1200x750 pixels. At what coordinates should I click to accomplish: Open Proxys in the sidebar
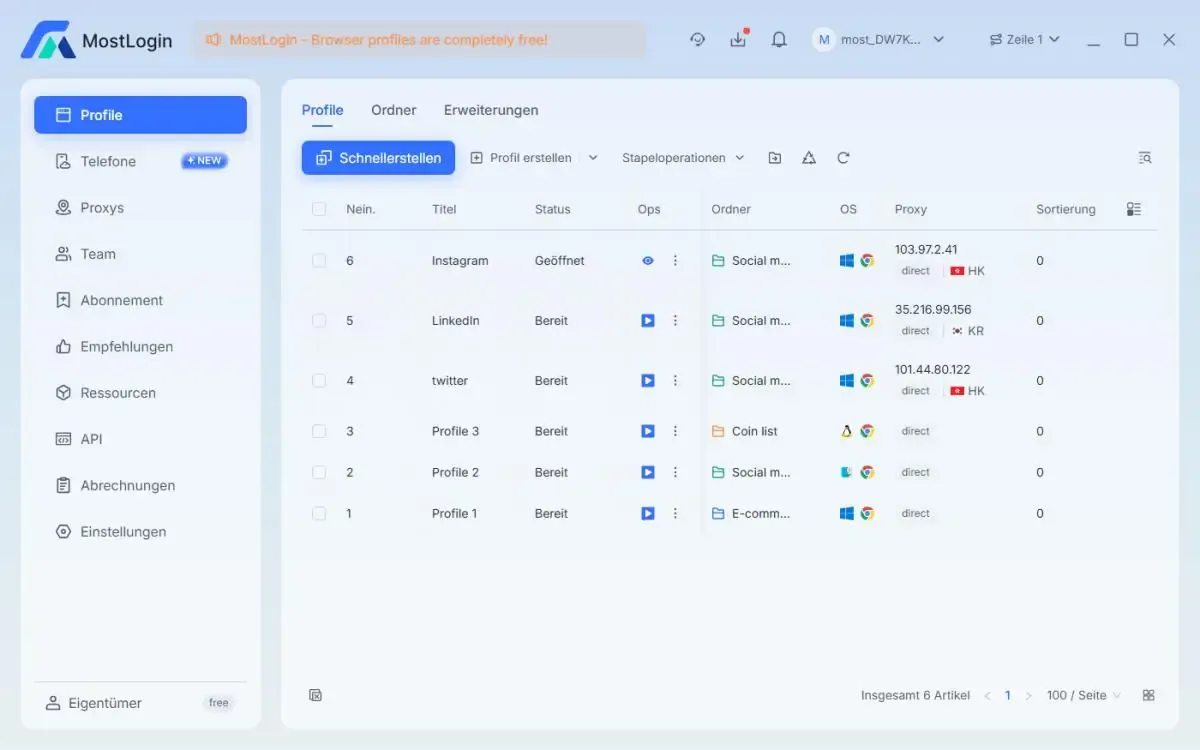[102, 208]
